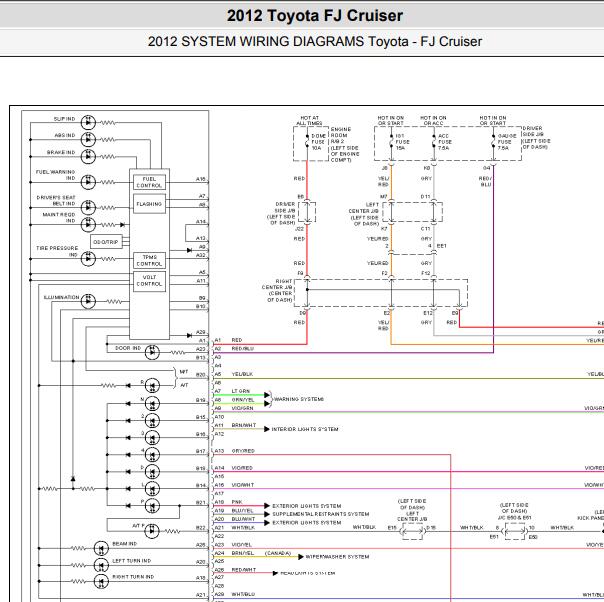604x602 pixels.
Task: Click the BRN/WHT wire label at A11
Action: click(x=243, y=425)
